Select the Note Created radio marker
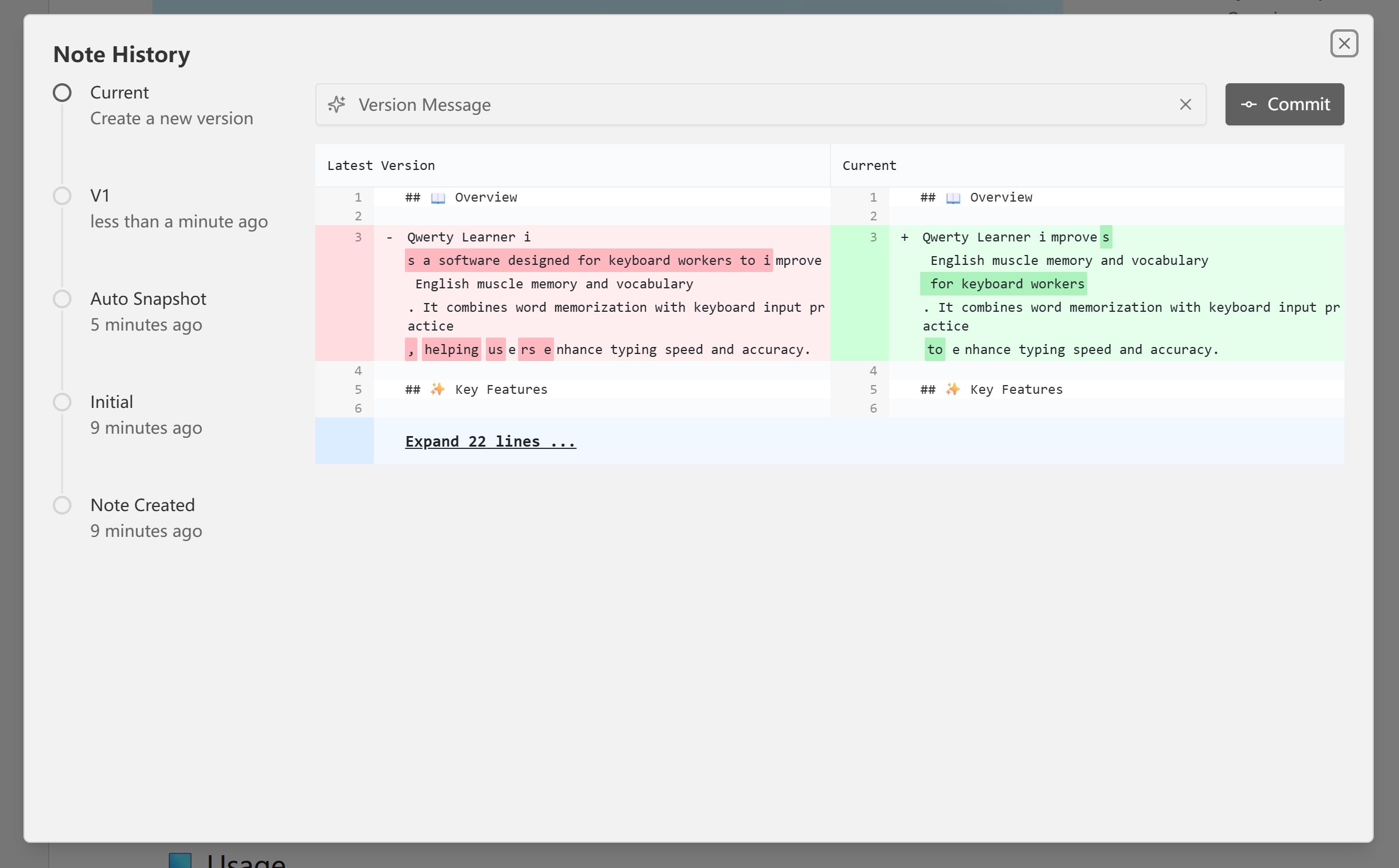Viewport: 1399px width, 868px height. coord(62,505)
